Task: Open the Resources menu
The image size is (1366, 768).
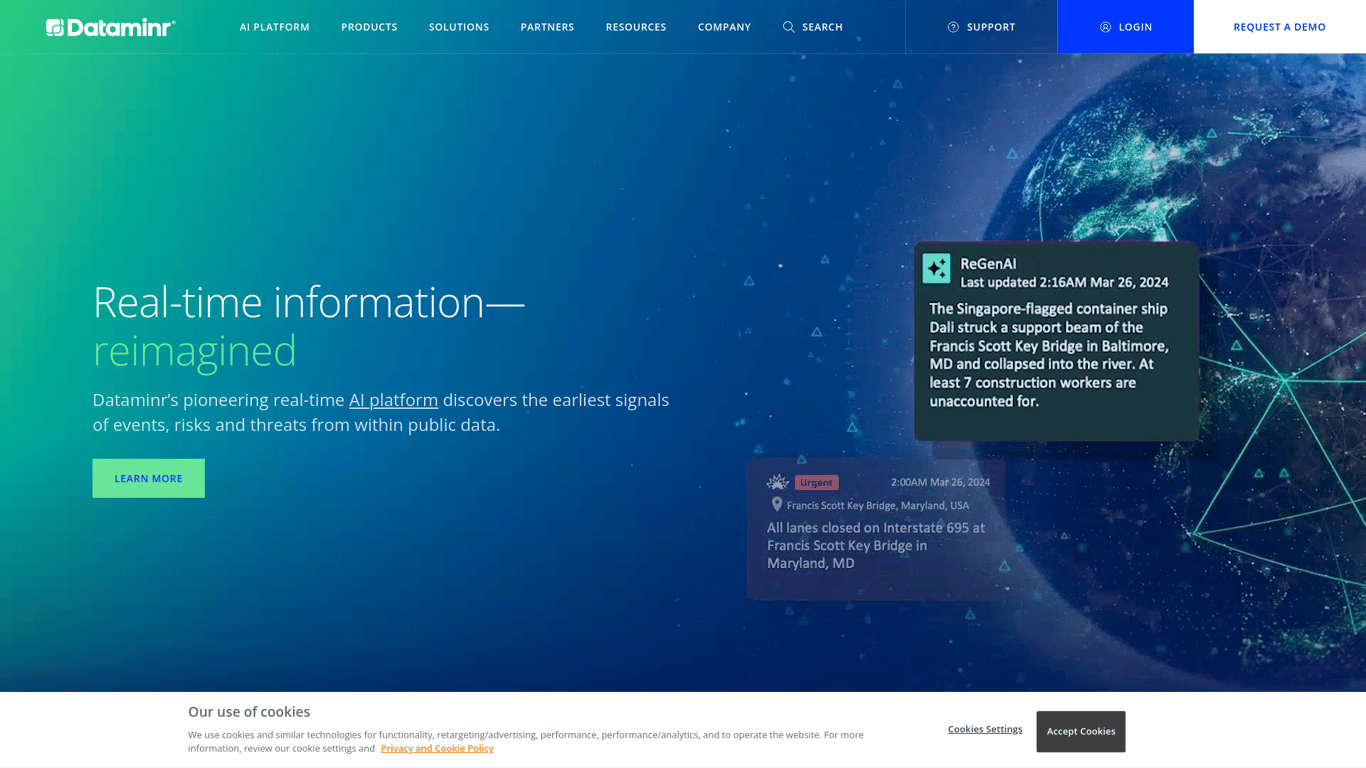Action: click(636, 27)
